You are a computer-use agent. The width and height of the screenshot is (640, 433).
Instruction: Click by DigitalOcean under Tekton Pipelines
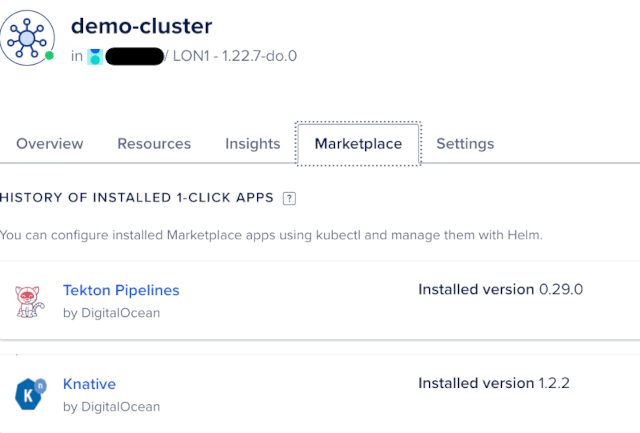point(111,313)
